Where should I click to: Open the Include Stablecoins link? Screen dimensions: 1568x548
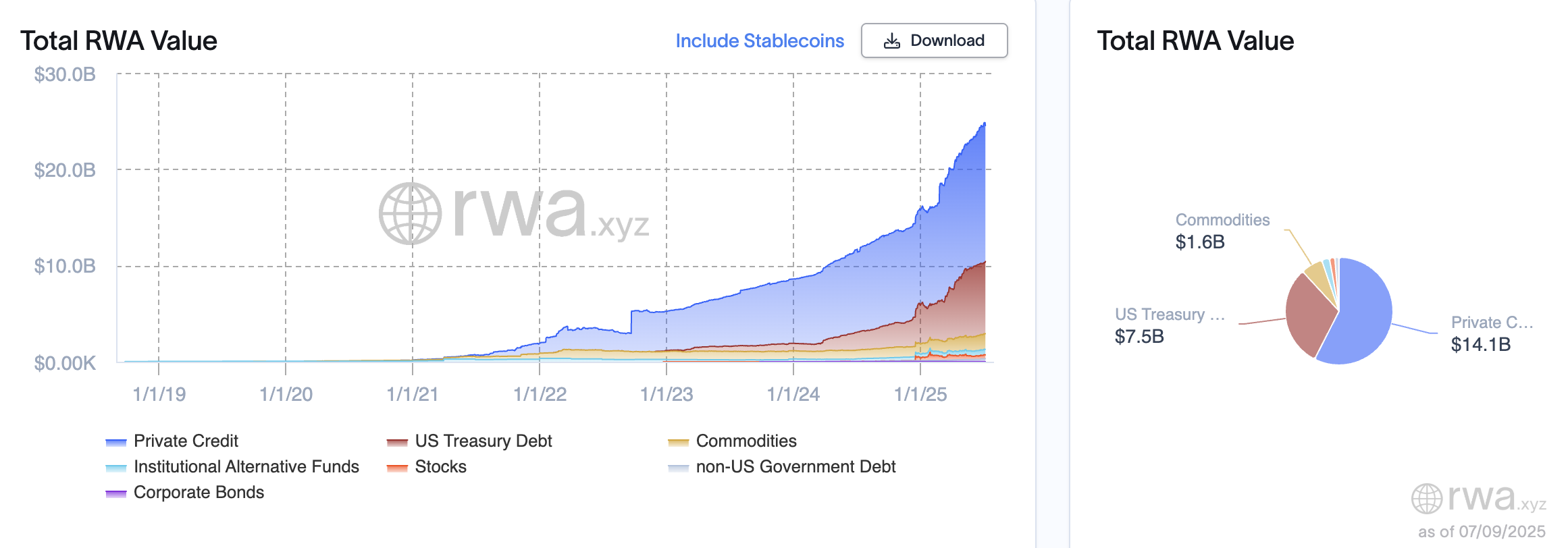click(760, 41)
